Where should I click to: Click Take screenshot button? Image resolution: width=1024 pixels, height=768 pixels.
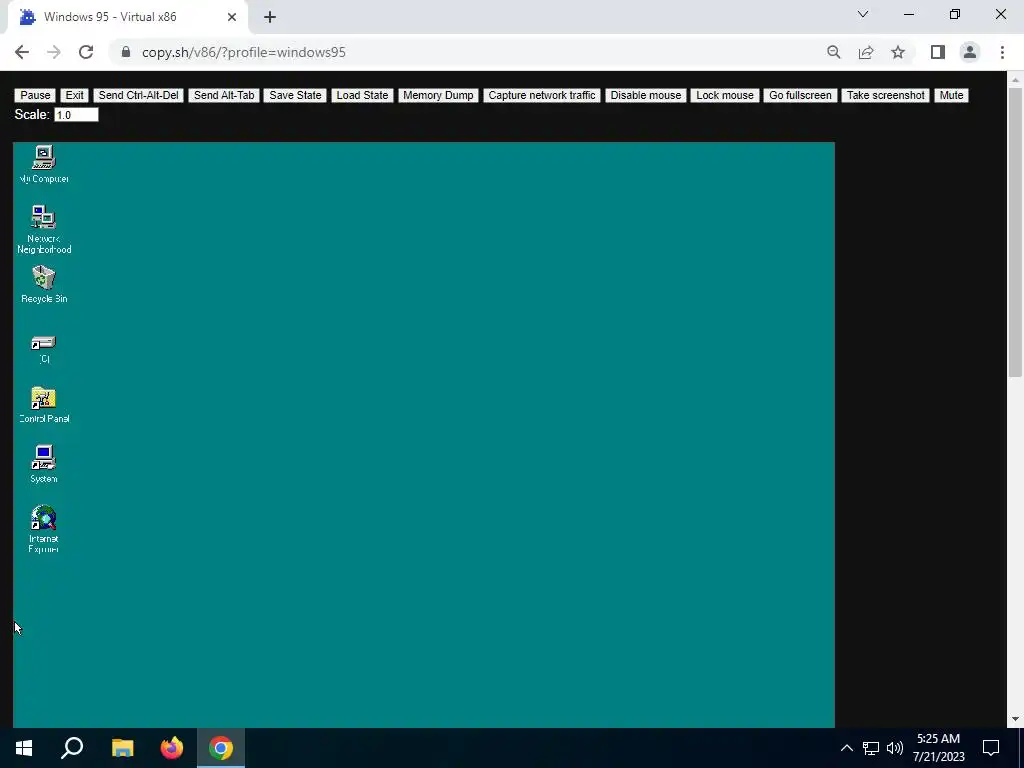(x=886, y=95)
